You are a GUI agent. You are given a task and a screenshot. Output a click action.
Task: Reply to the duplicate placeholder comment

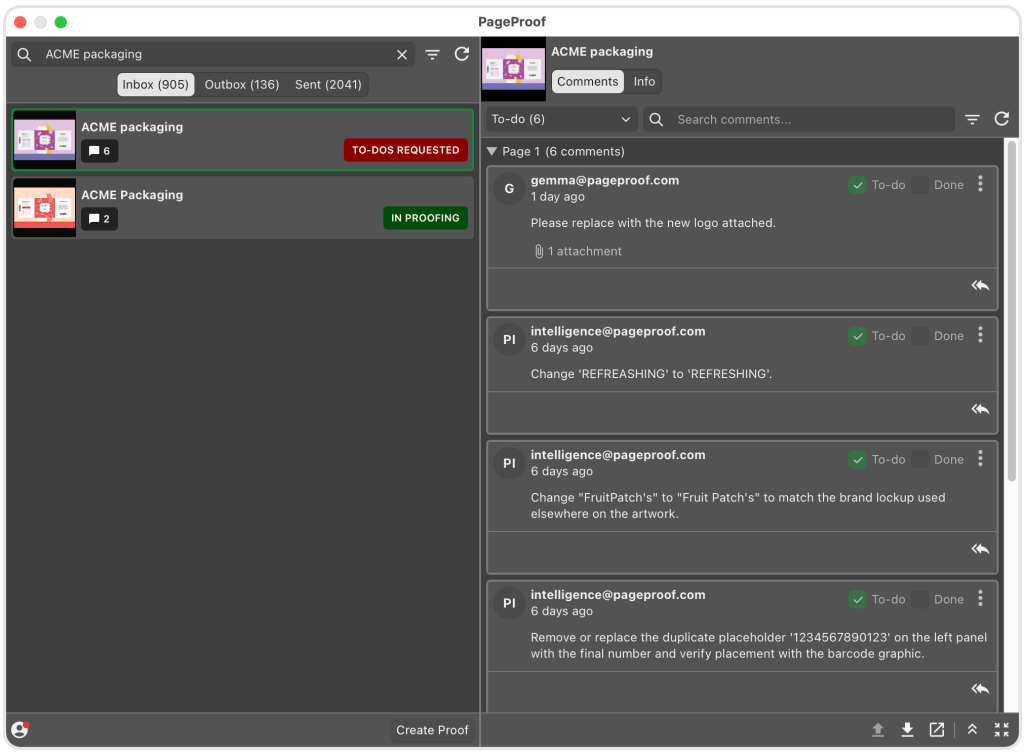[x=980, y=689]
